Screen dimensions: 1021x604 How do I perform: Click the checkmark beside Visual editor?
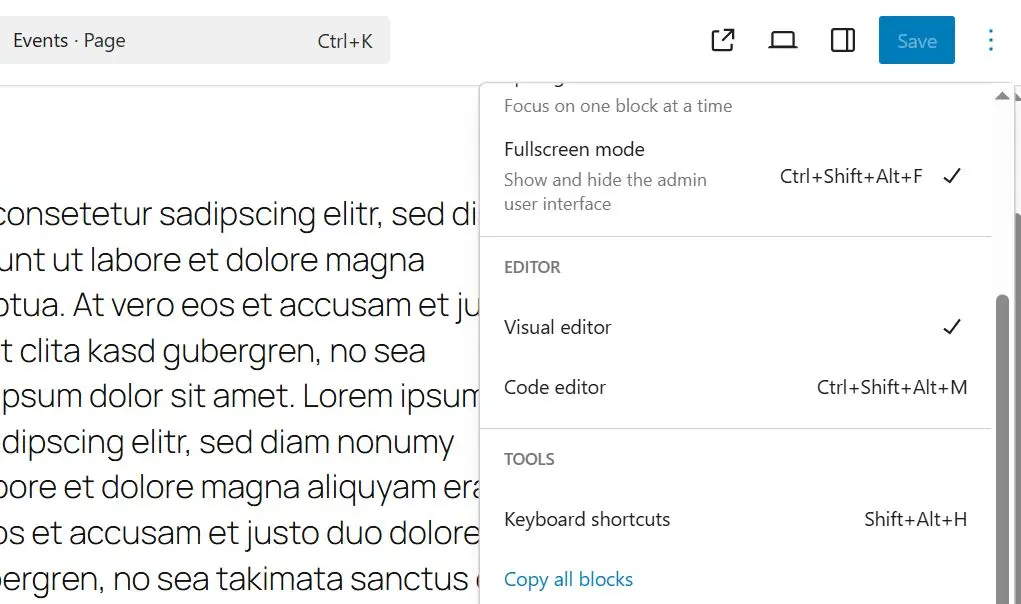(x=951, y=327)
